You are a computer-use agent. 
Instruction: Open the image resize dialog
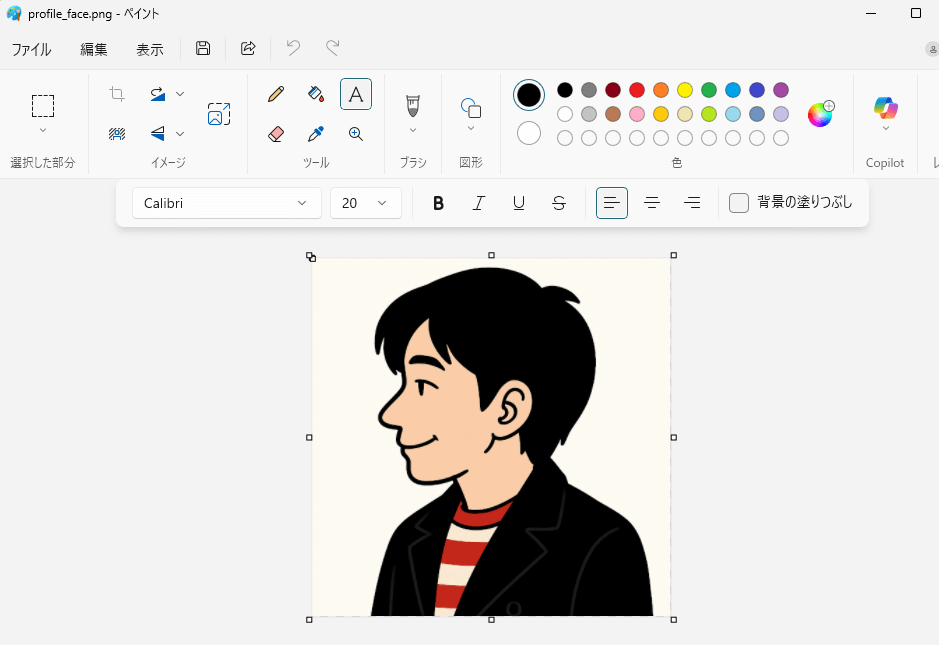(x=219, y=113)
